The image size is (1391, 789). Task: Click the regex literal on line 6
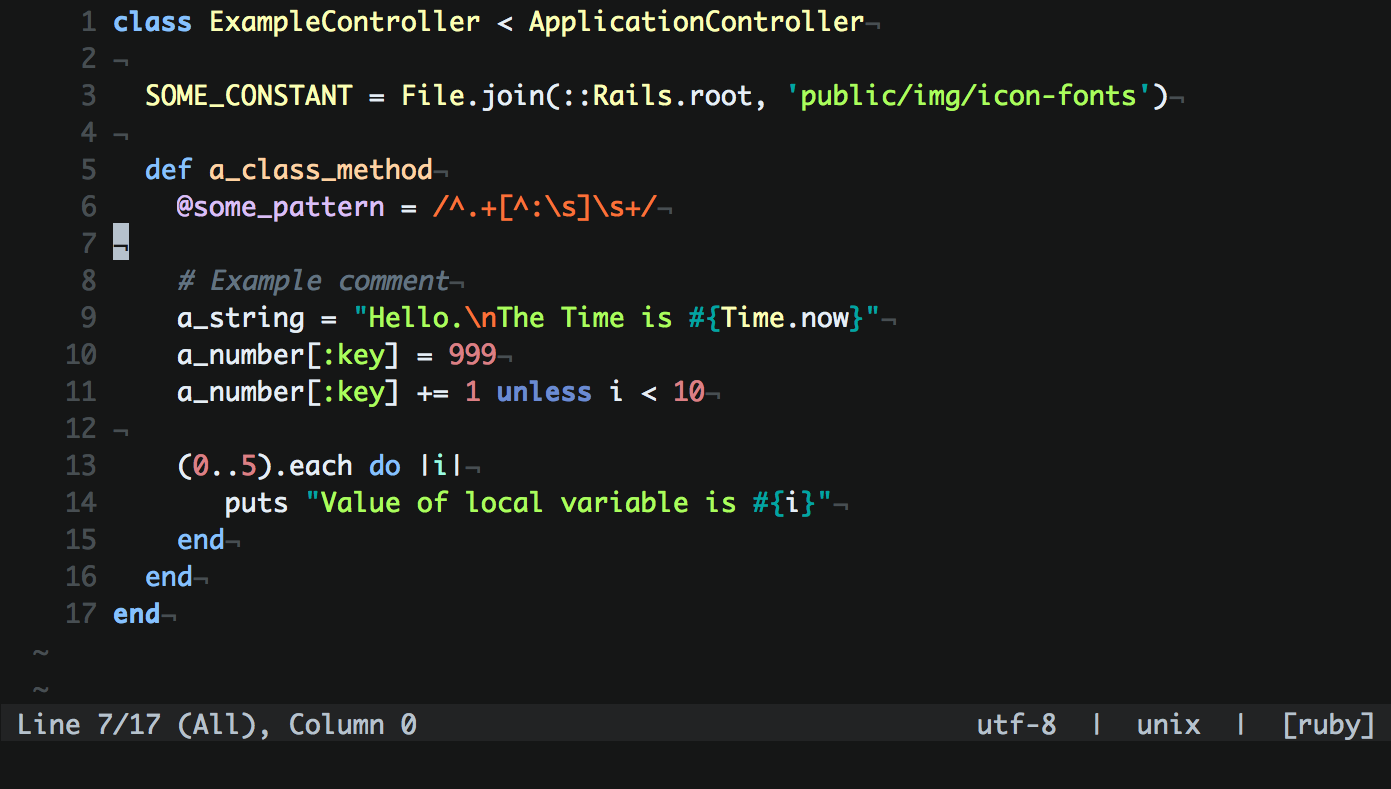pyautogui.click(x=545, y=207)
